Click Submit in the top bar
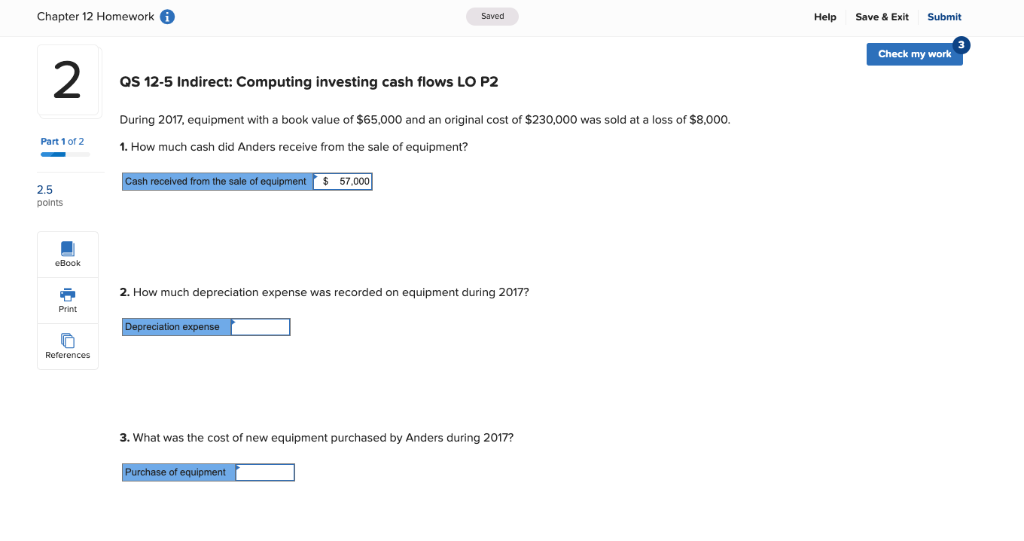Screen dimensions: 1024x541 pyautogui.click(x=944, y=17)
